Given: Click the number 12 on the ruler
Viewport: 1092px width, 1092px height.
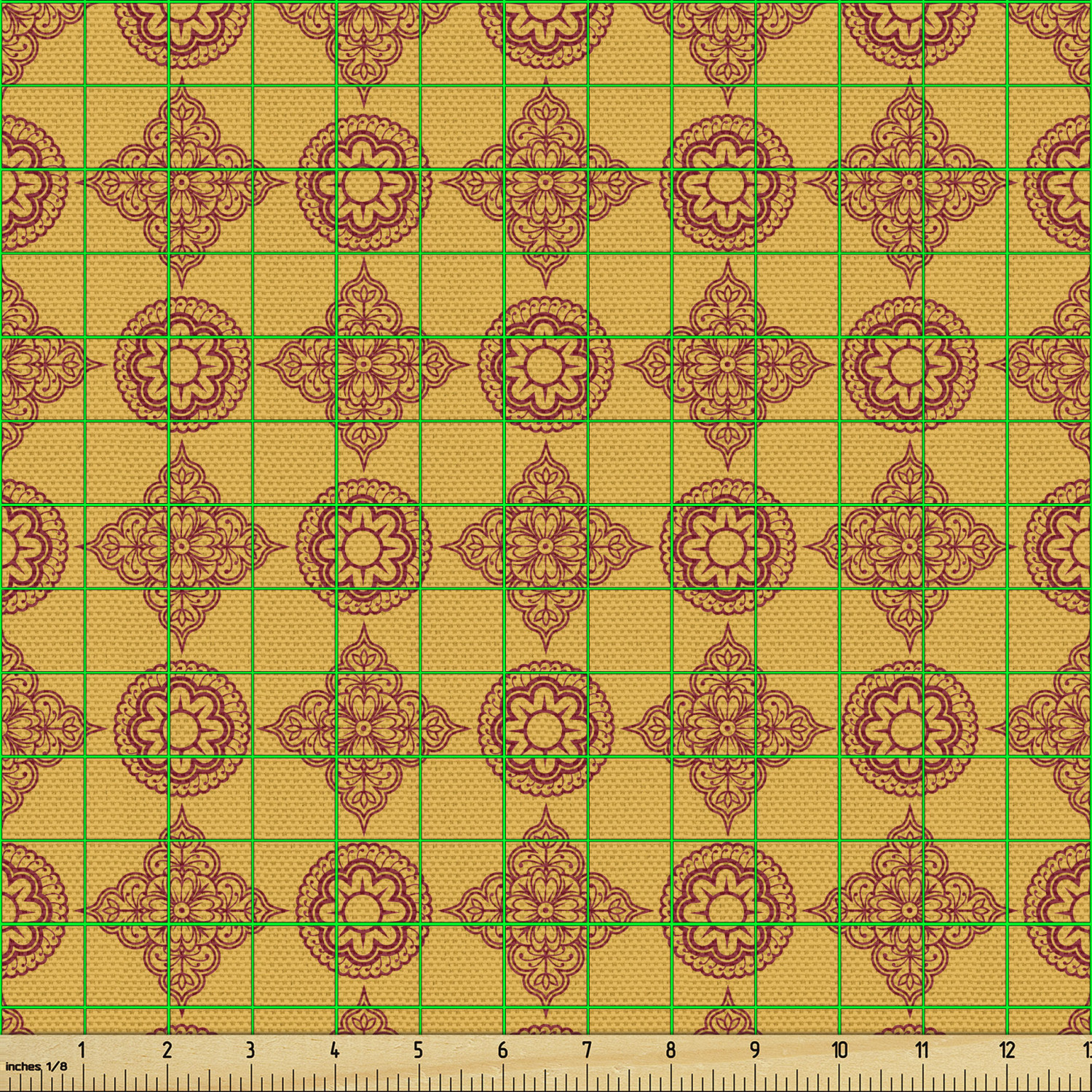Looking at the screenshot, I should [1007, 1050].
